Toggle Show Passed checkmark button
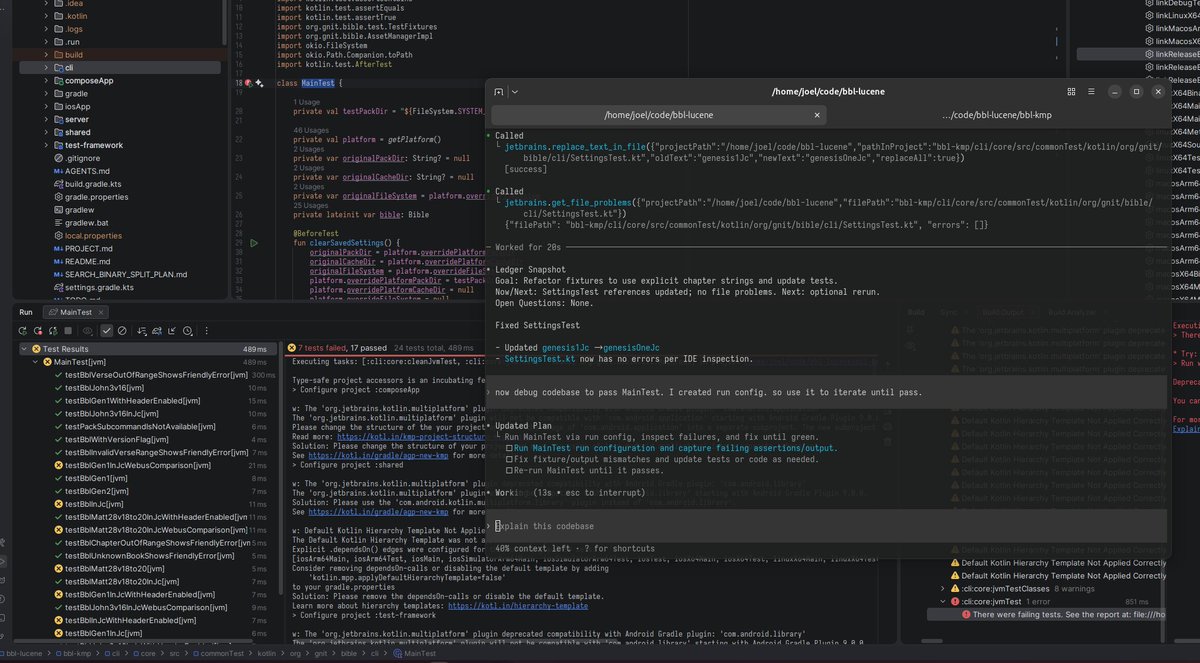The image size is (1200, 663). pos(107,330)
